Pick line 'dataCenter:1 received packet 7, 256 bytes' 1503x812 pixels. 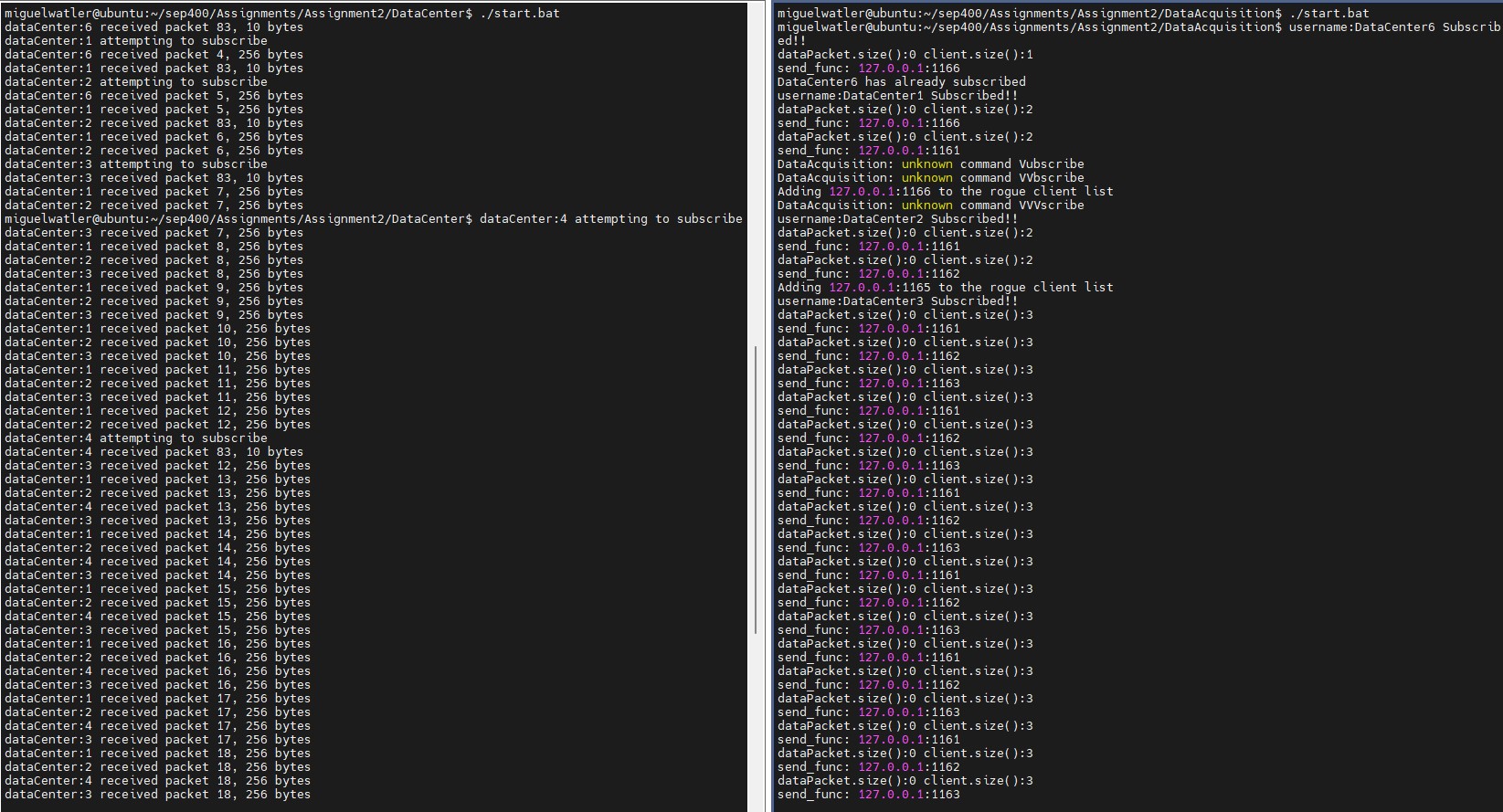click(153, 192)
